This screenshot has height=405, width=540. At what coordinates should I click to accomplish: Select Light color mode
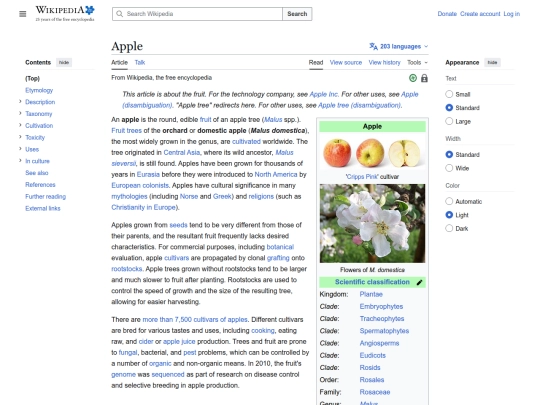coord(449,215)
